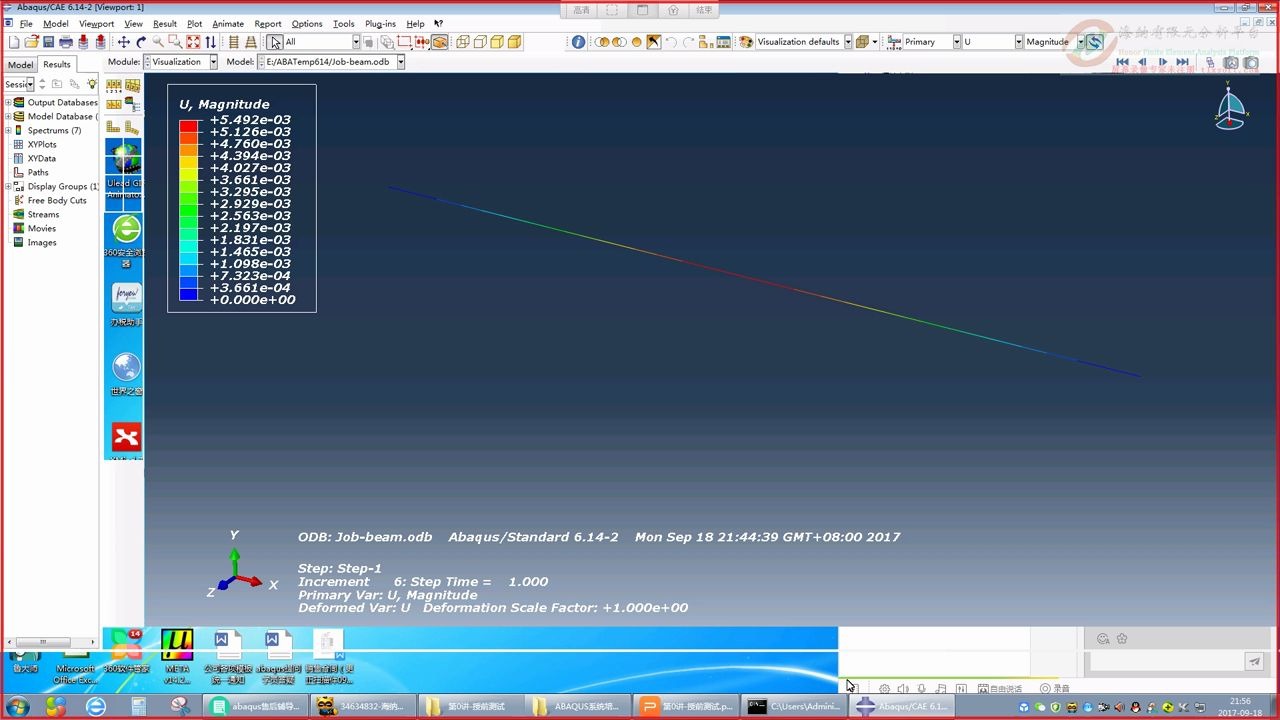The image size is (1280, 720).
Task: Open the Plot menu
Action: tap(194, 23)
